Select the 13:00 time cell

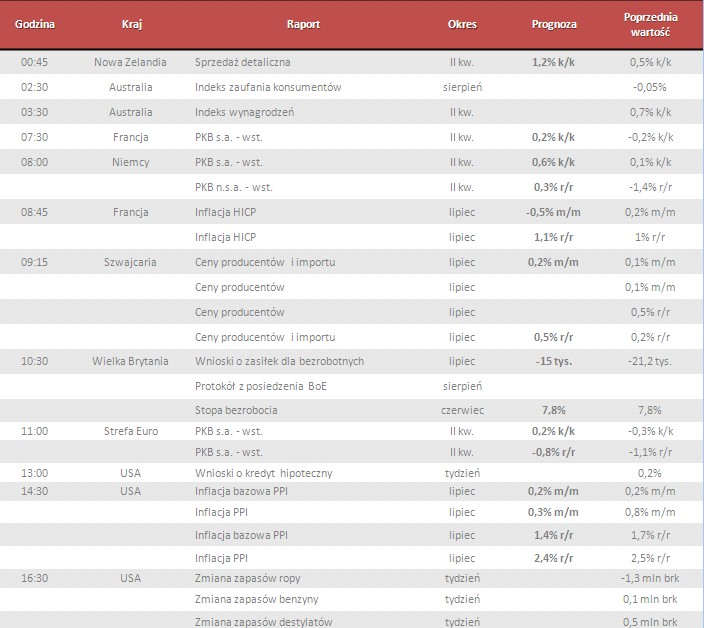(x=34, y=473)
